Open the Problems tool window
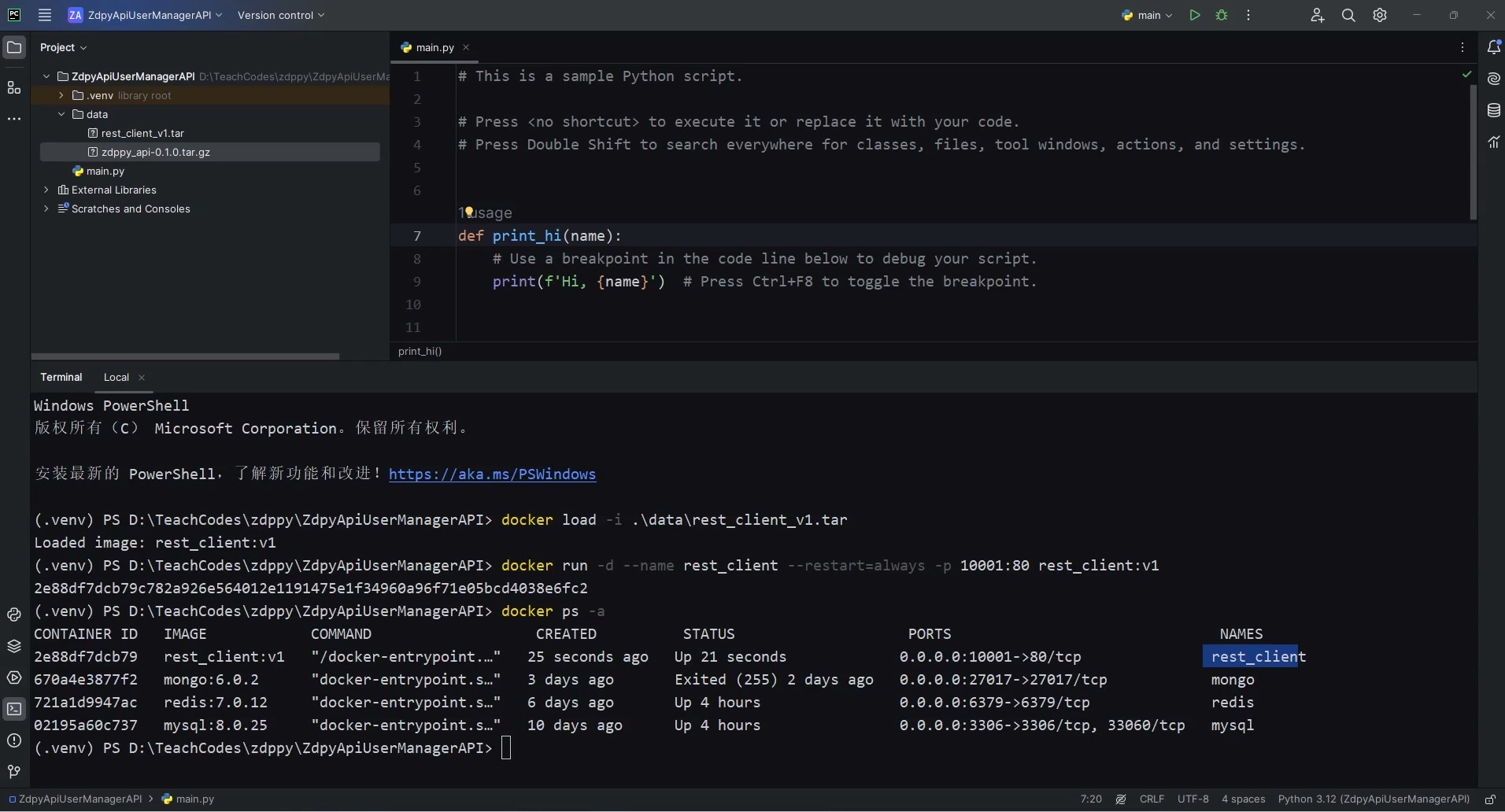 point(13,741)
